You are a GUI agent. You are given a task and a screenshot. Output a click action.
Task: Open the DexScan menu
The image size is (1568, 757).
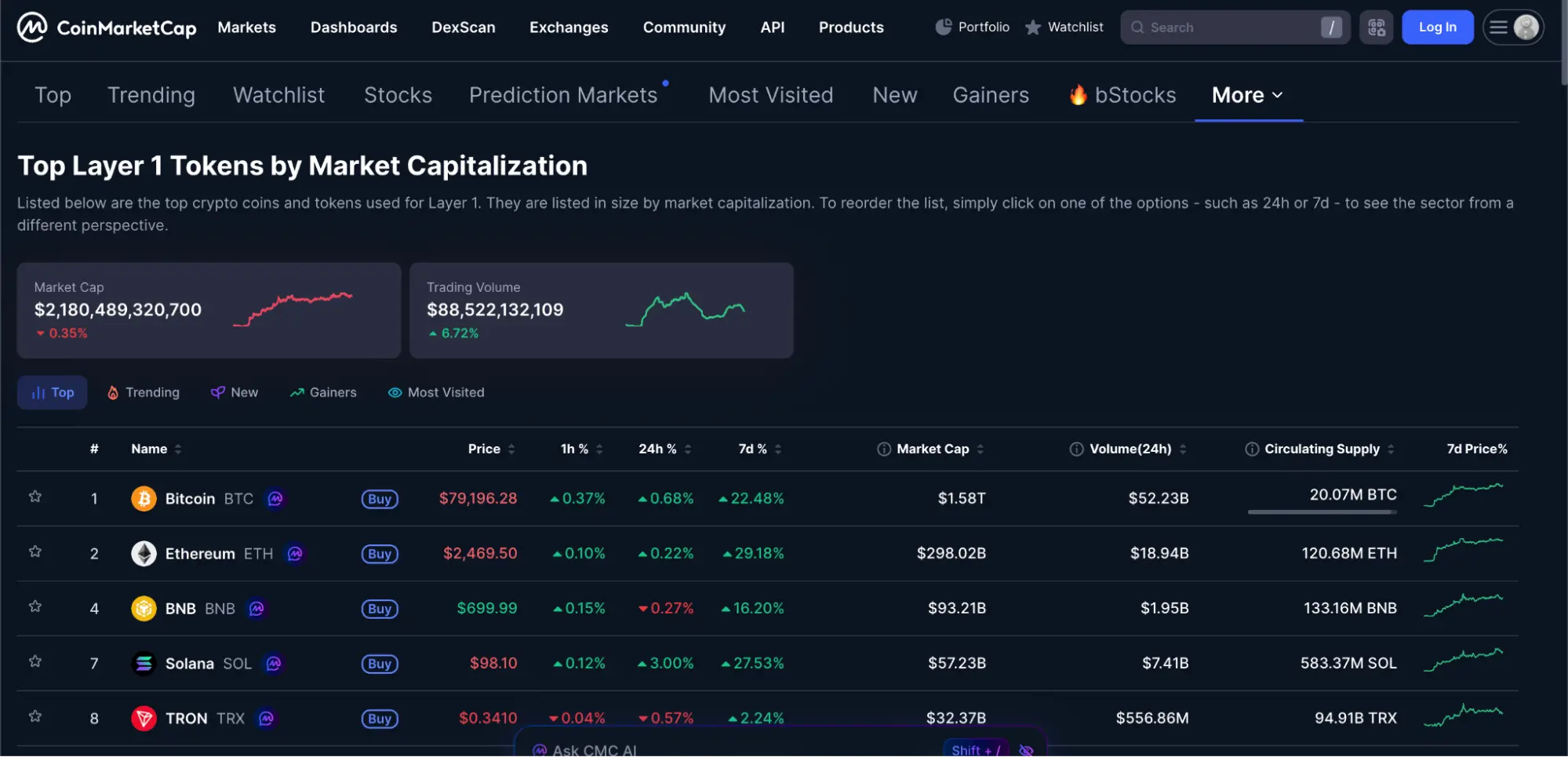(x=464, y=27)
